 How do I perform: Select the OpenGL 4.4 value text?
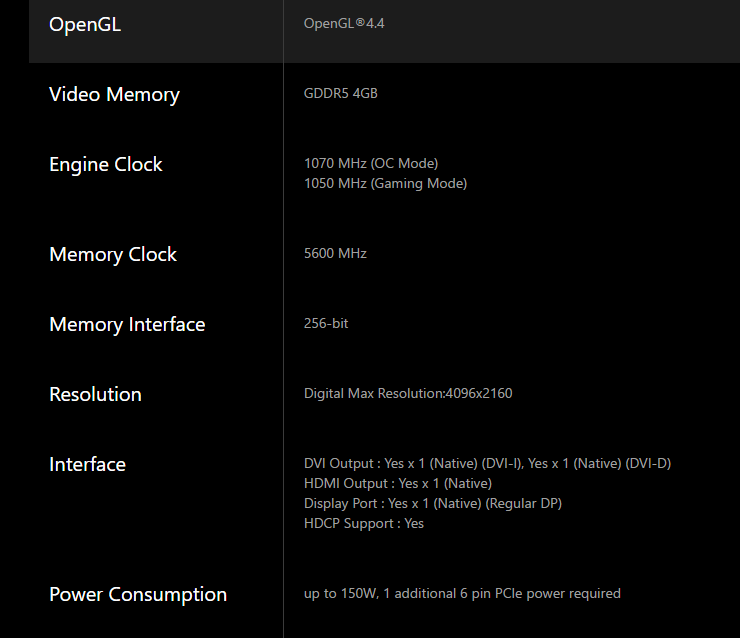pyautogui.click(x=344, y=24)
